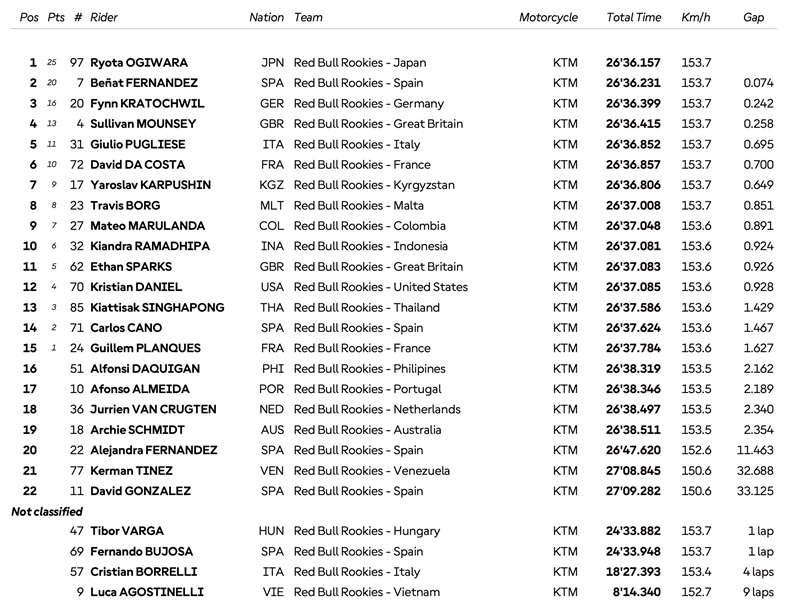This screenshot has width=800, height=616.
Task: Select Jurrien VAN CRUGTEN's name
Action: point(153,409)
